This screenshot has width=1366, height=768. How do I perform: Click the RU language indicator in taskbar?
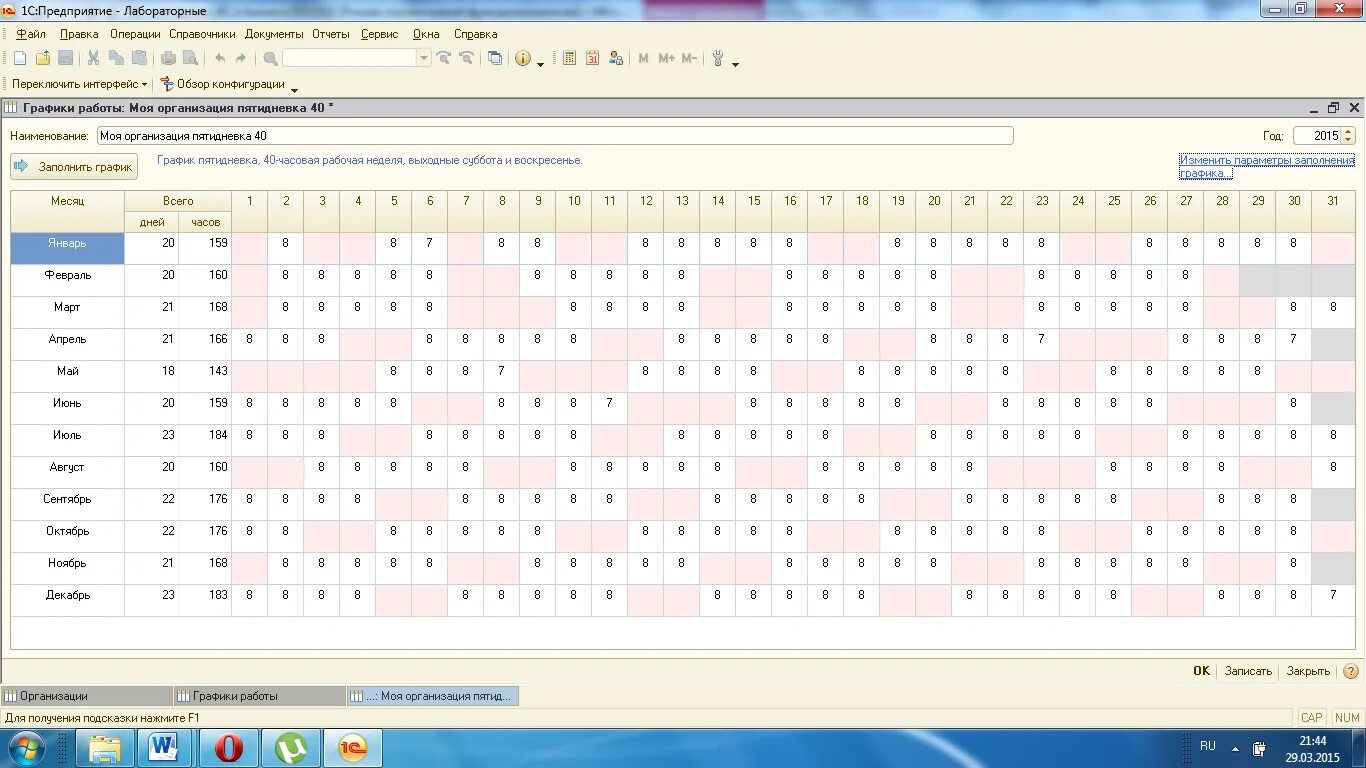[x=1208, y=746]
